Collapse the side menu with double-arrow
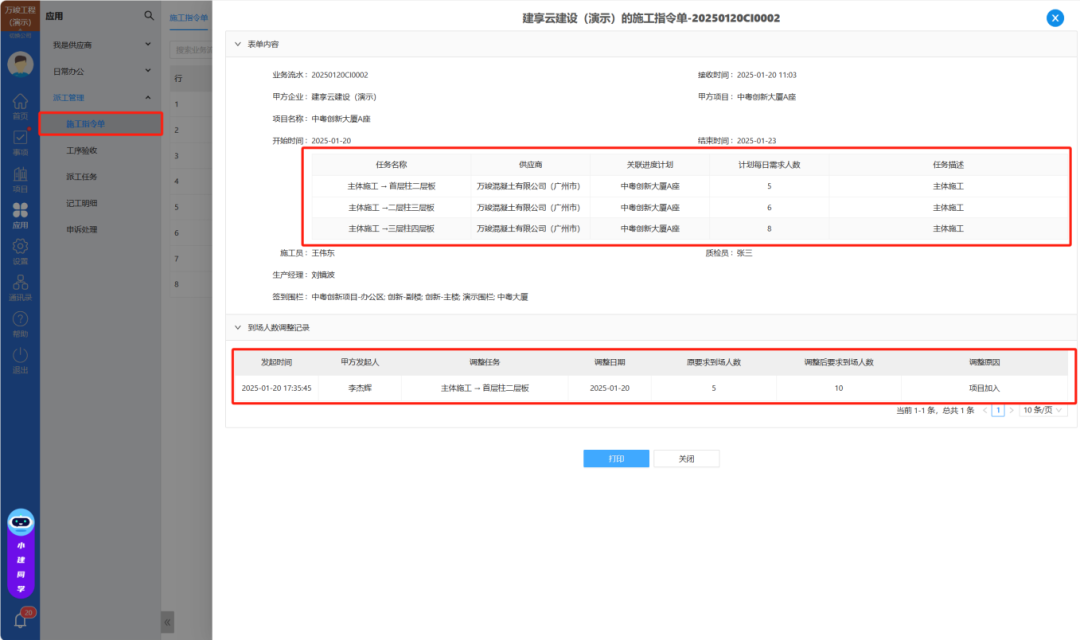 pos(167,621)
